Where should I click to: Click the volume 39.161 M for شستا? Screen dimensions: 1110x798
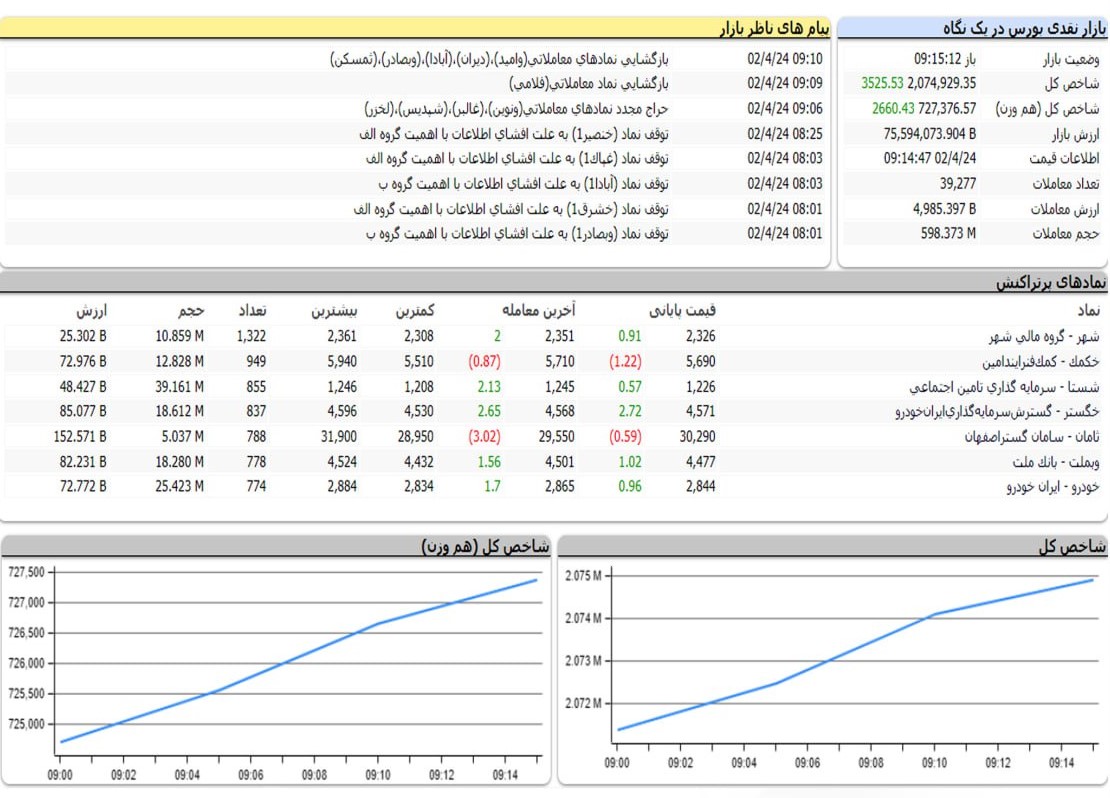click(180, 387)
